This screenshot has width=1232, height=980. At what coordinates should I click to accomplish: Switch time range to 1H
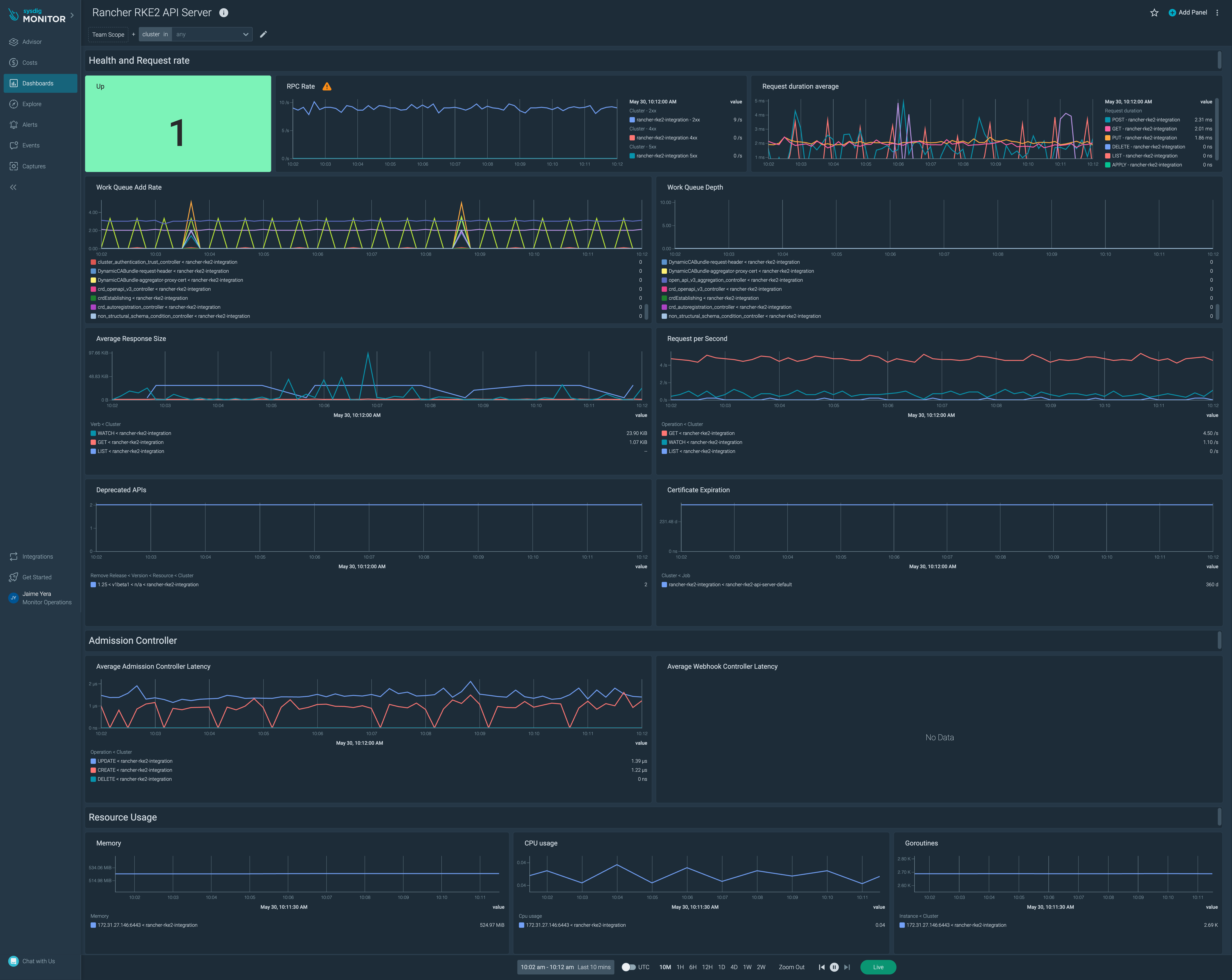pos(680,967)
